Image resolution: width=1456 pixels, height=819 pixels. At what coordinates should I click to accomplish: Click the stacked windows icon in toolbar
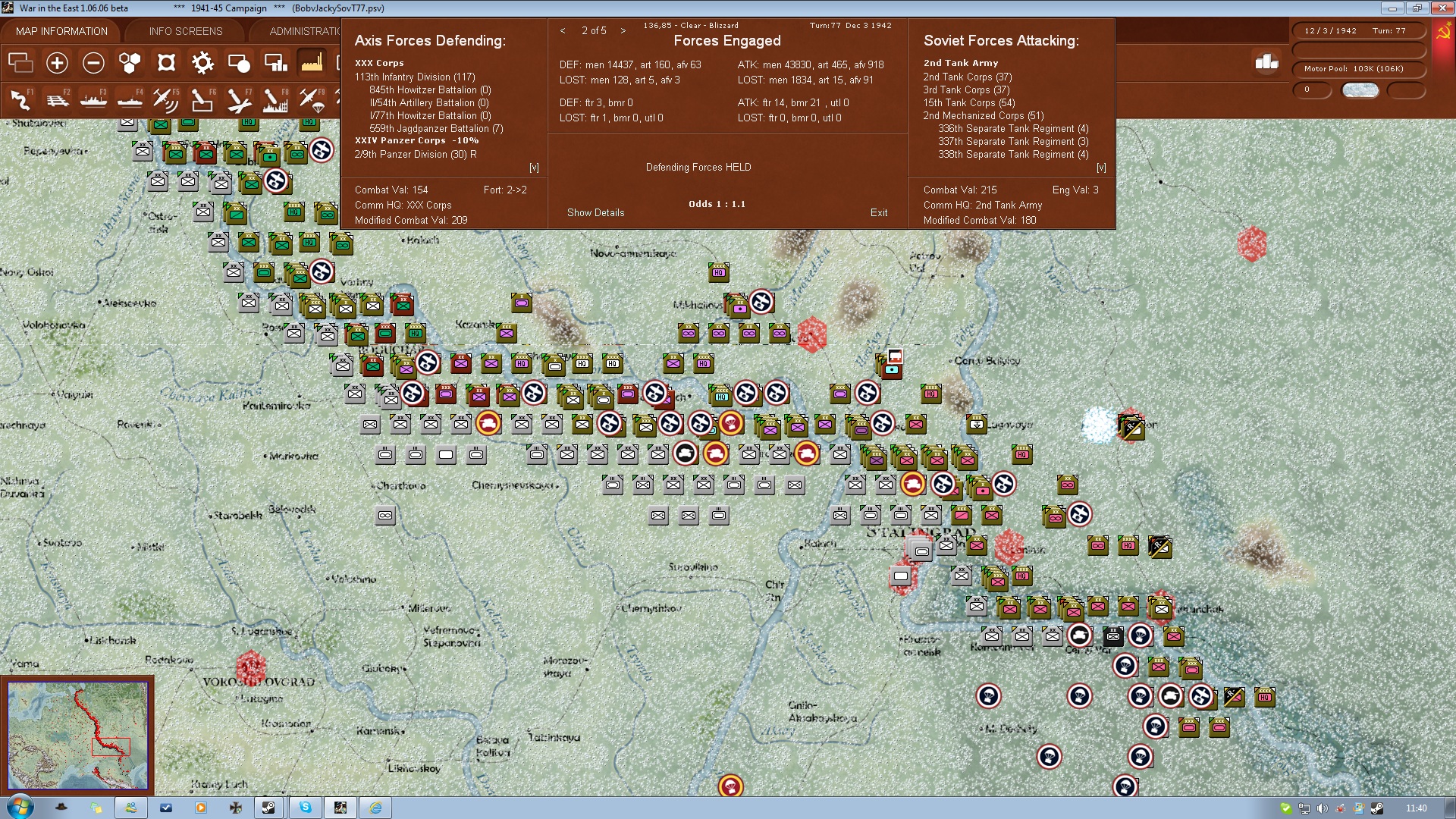(x=20, y=63)
